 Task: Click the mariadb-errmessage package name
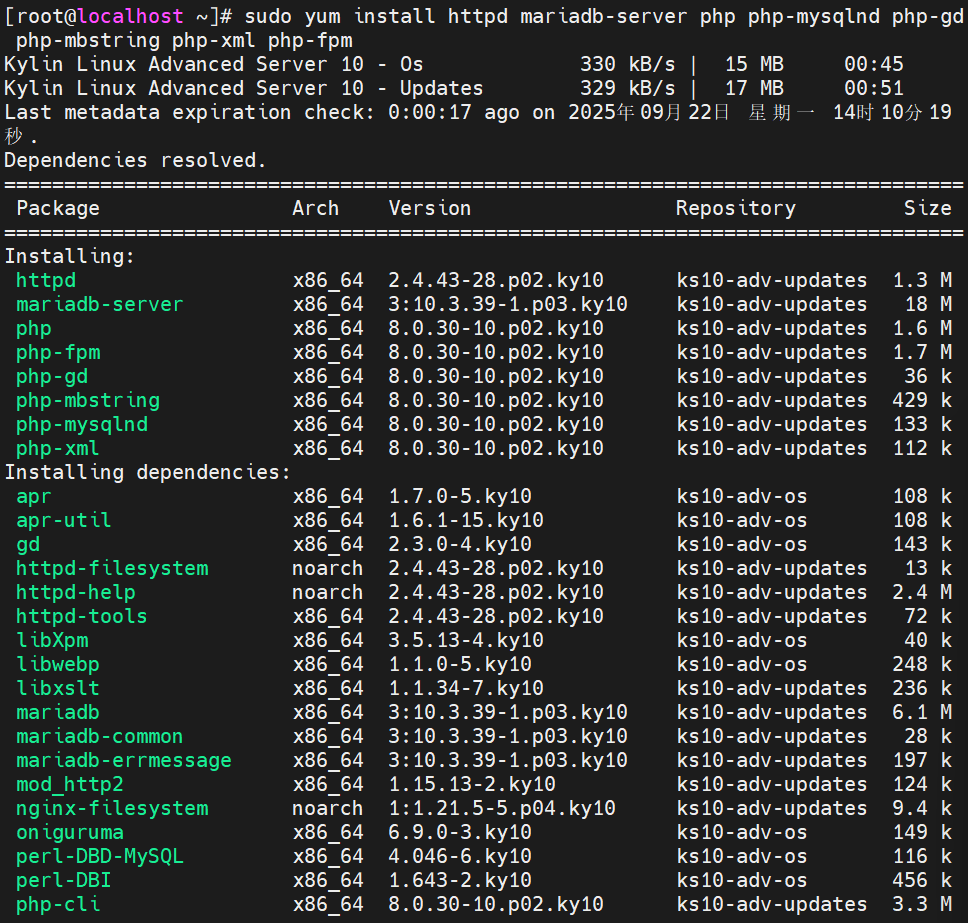pos(123,761)
